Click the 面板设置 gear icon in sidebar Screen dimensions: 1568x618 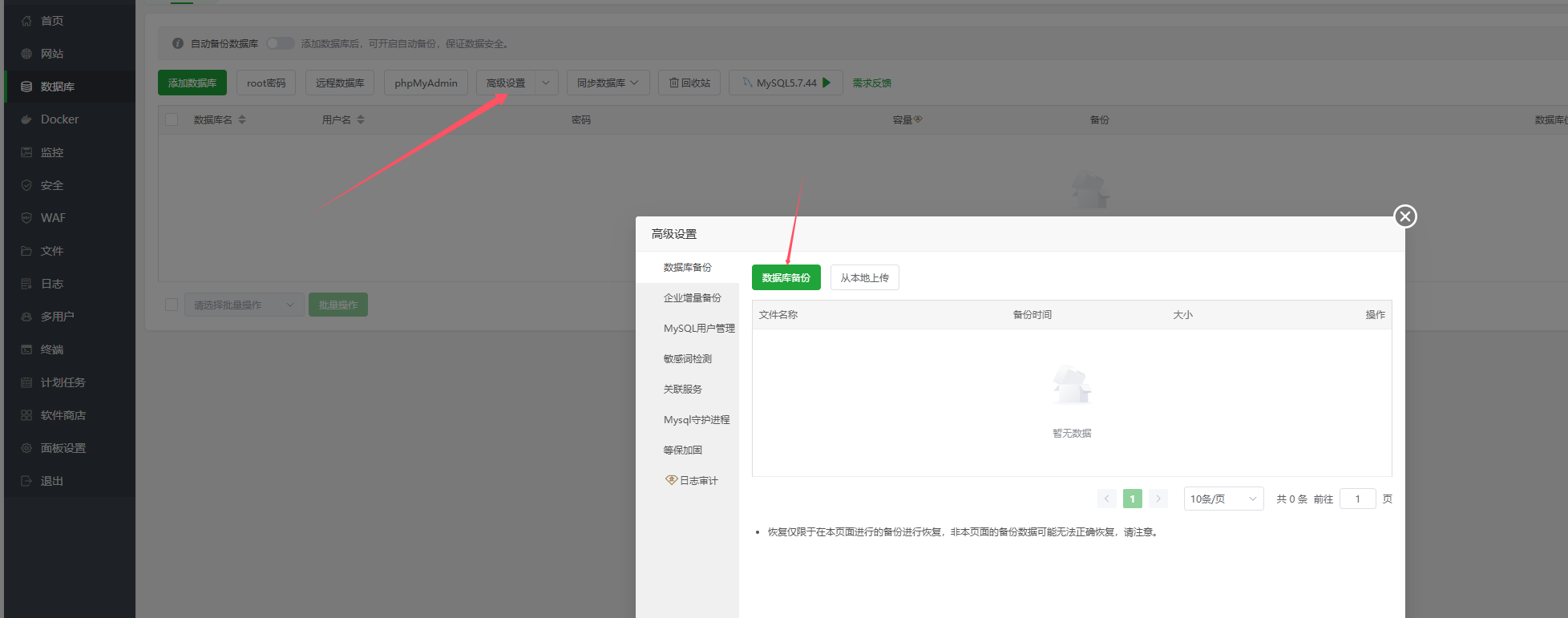click(26, 448)
